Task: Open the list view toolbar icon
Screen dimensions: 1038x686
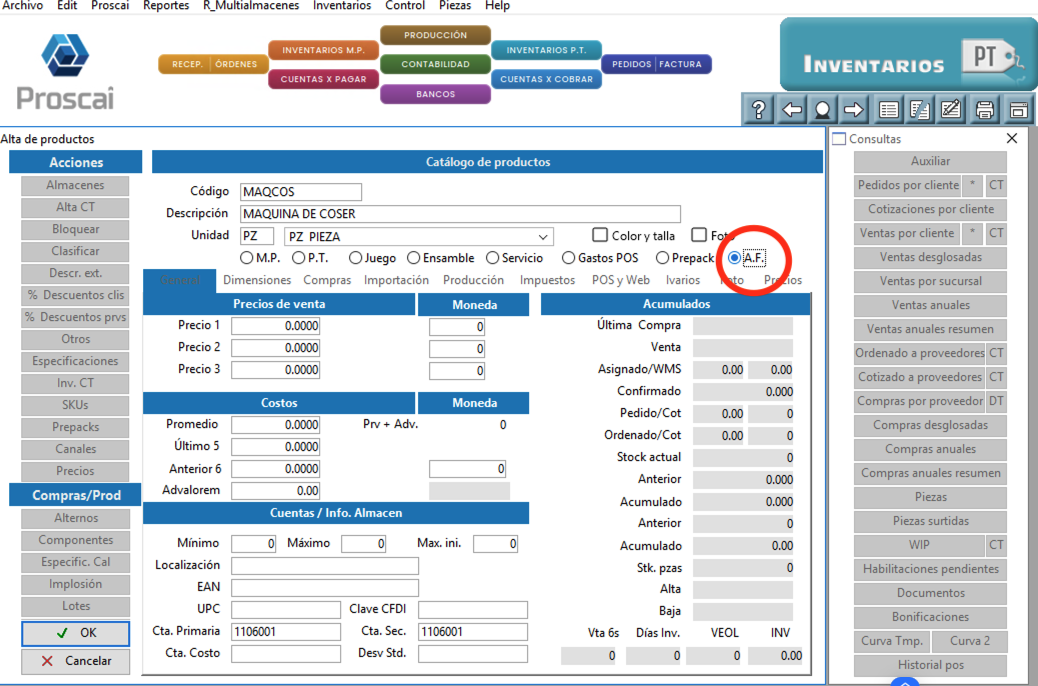Action: [888, 109]
